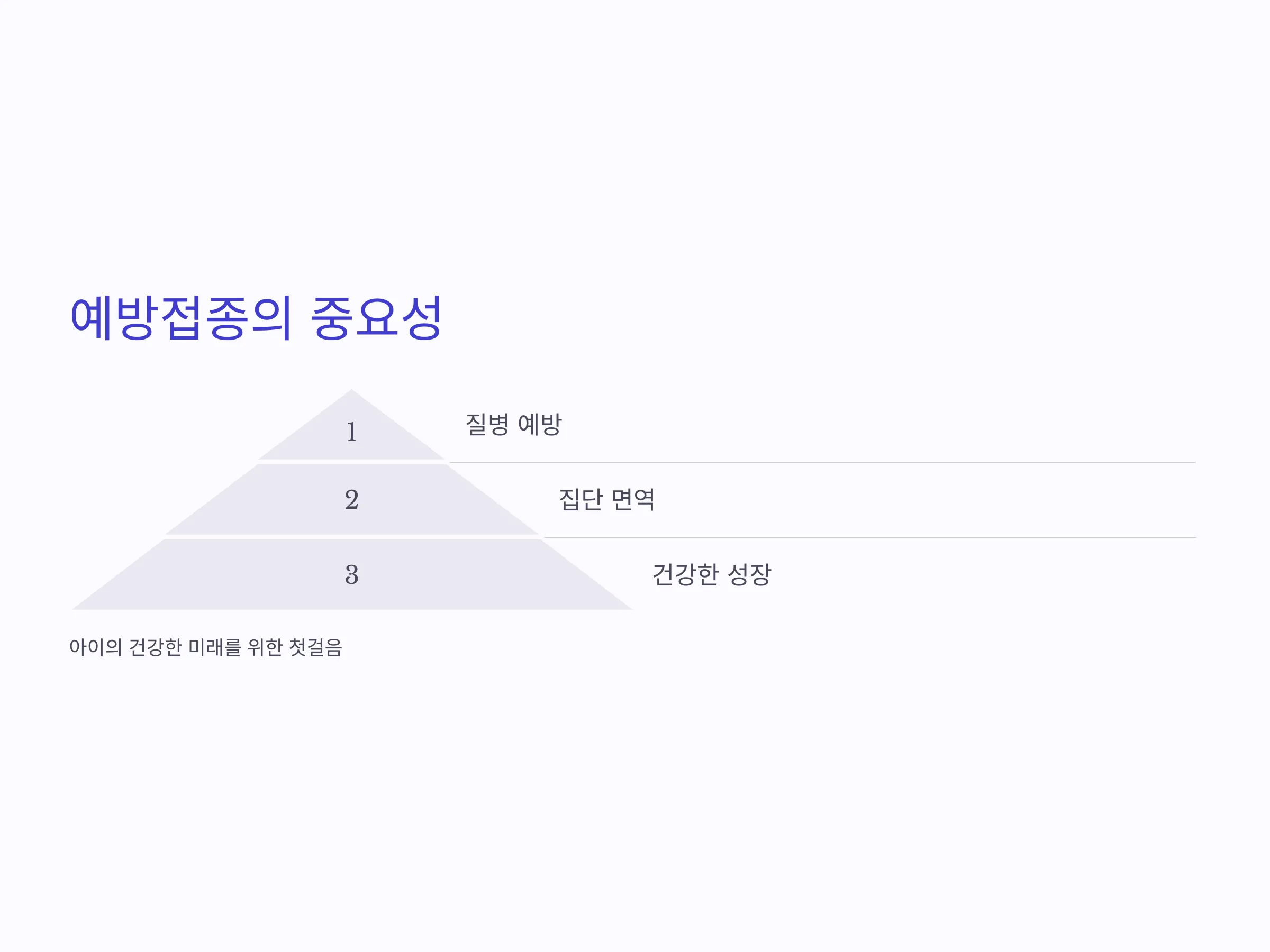
Task: Click the divider line below 질병 예방
Action: (822, 462)
